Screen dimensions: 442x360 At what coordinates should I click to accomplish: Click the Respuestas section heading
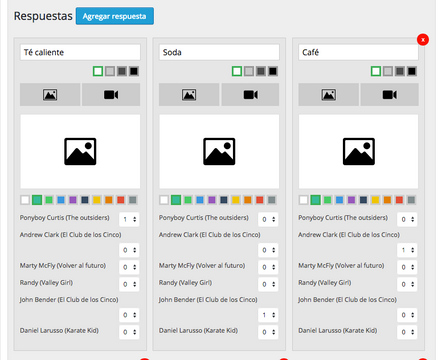pos(43,16)
